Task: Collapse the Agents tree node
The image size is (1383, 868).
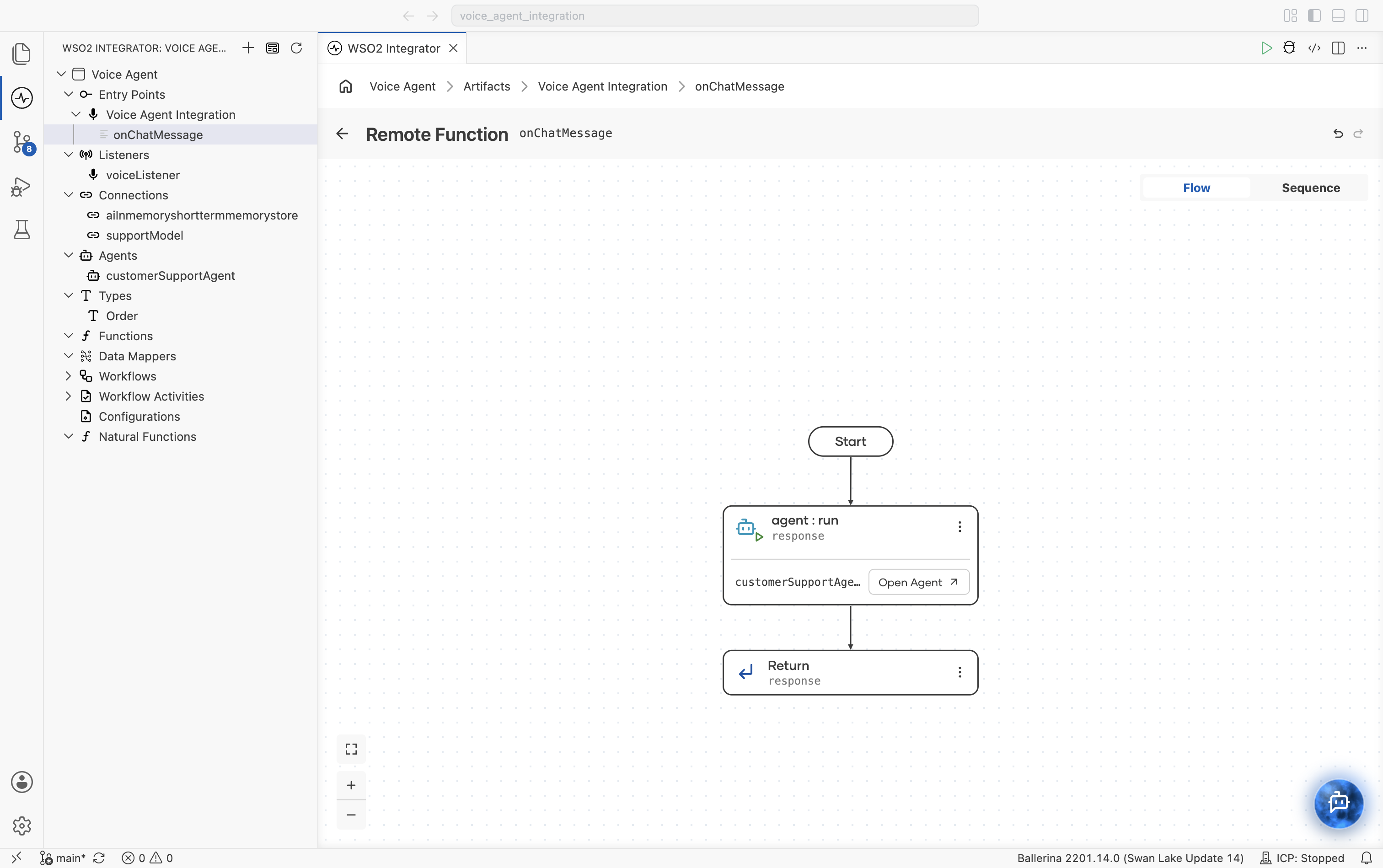Action: point(68,255)
